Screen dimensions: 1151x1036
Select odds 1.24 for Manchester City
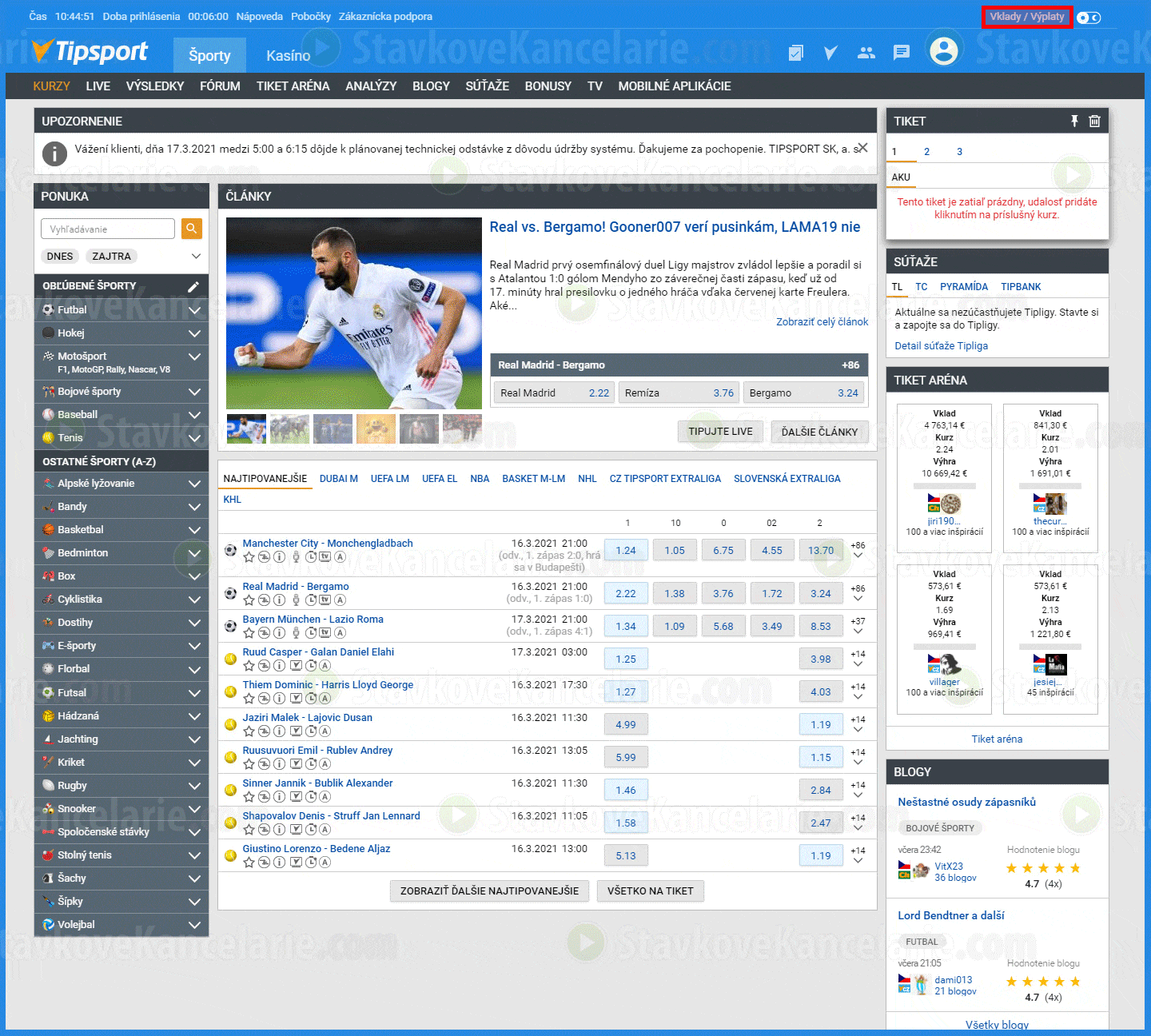626,550
